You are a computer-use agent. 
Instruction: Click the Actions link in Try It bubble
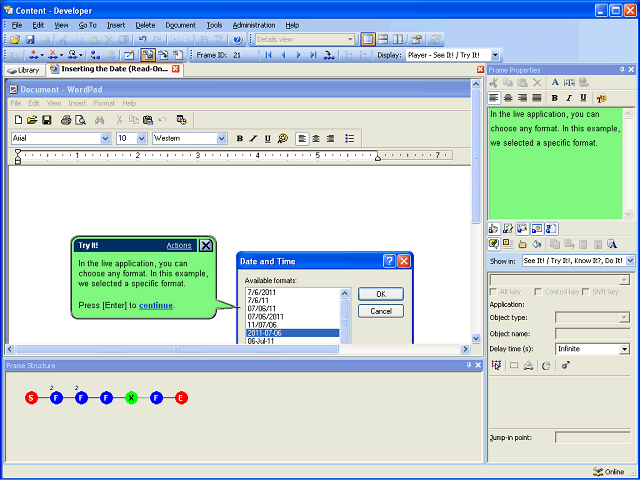[179, 245]
